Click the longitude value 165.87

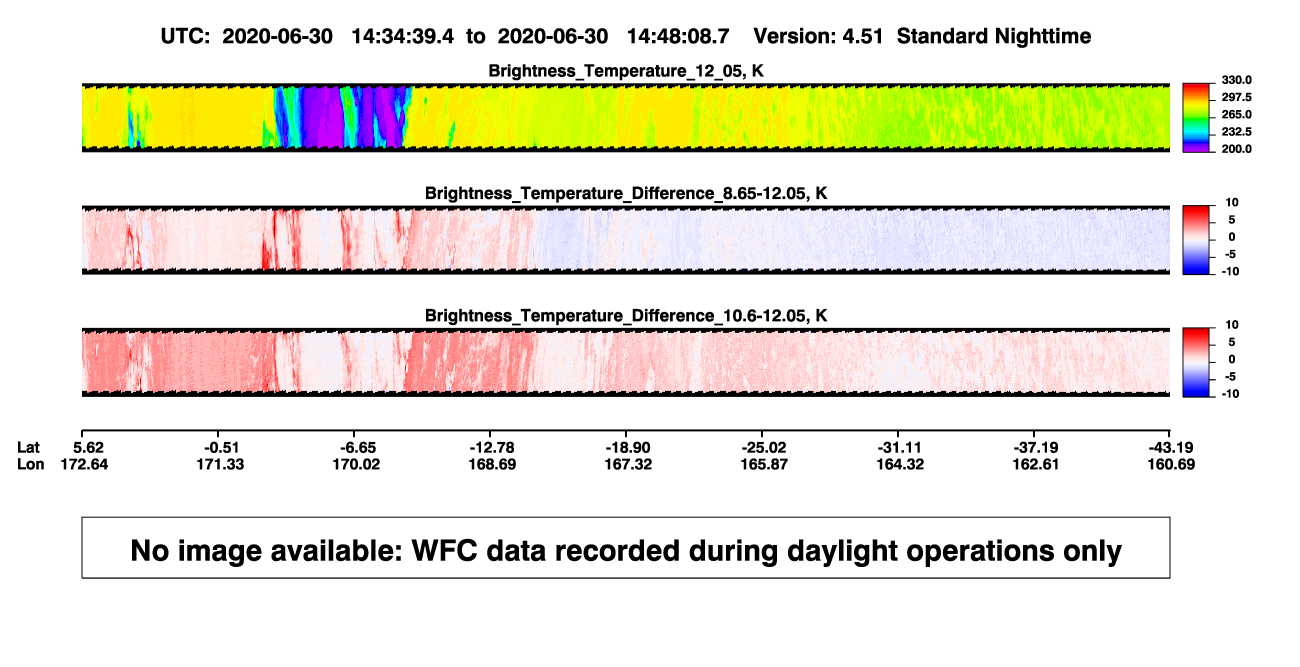click(765, 464)
